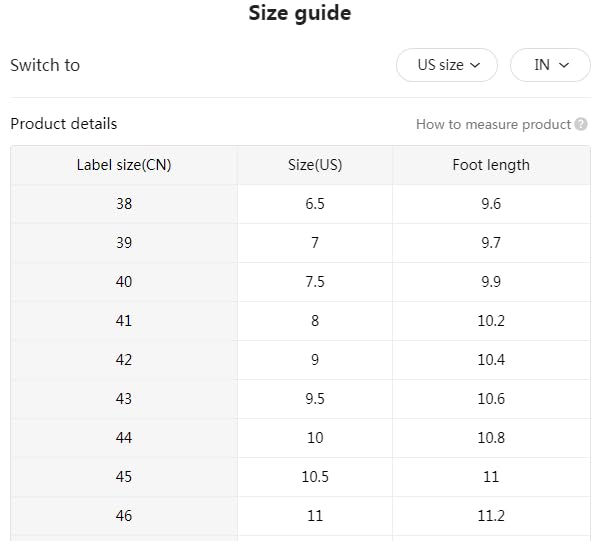Click the How to measure product link
This screenshot has width=603, height=541.
pos(493,125)
